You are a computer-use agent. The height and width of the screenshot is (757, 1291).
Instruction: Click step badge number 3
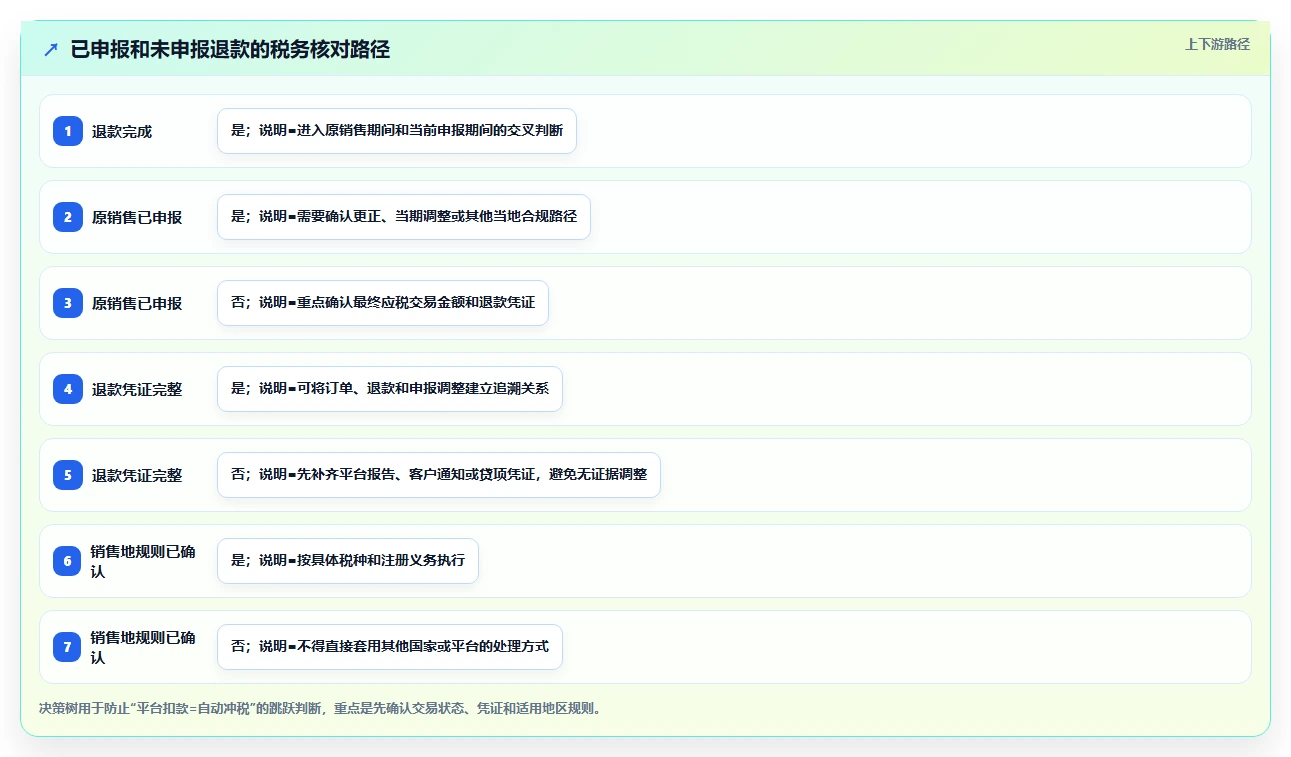68,303
